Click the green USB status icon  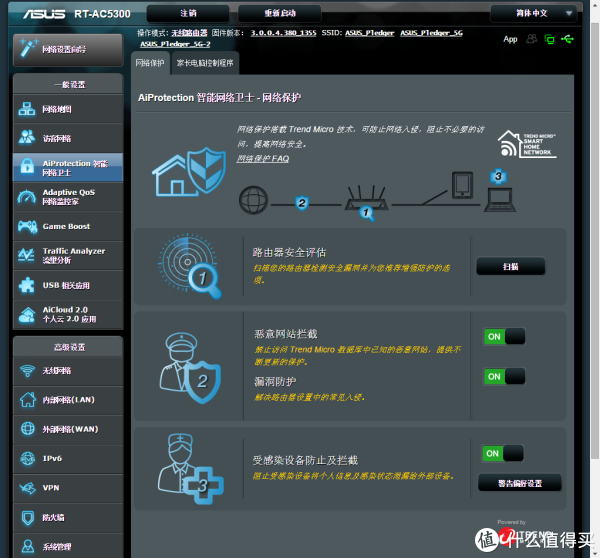[567, 39]
